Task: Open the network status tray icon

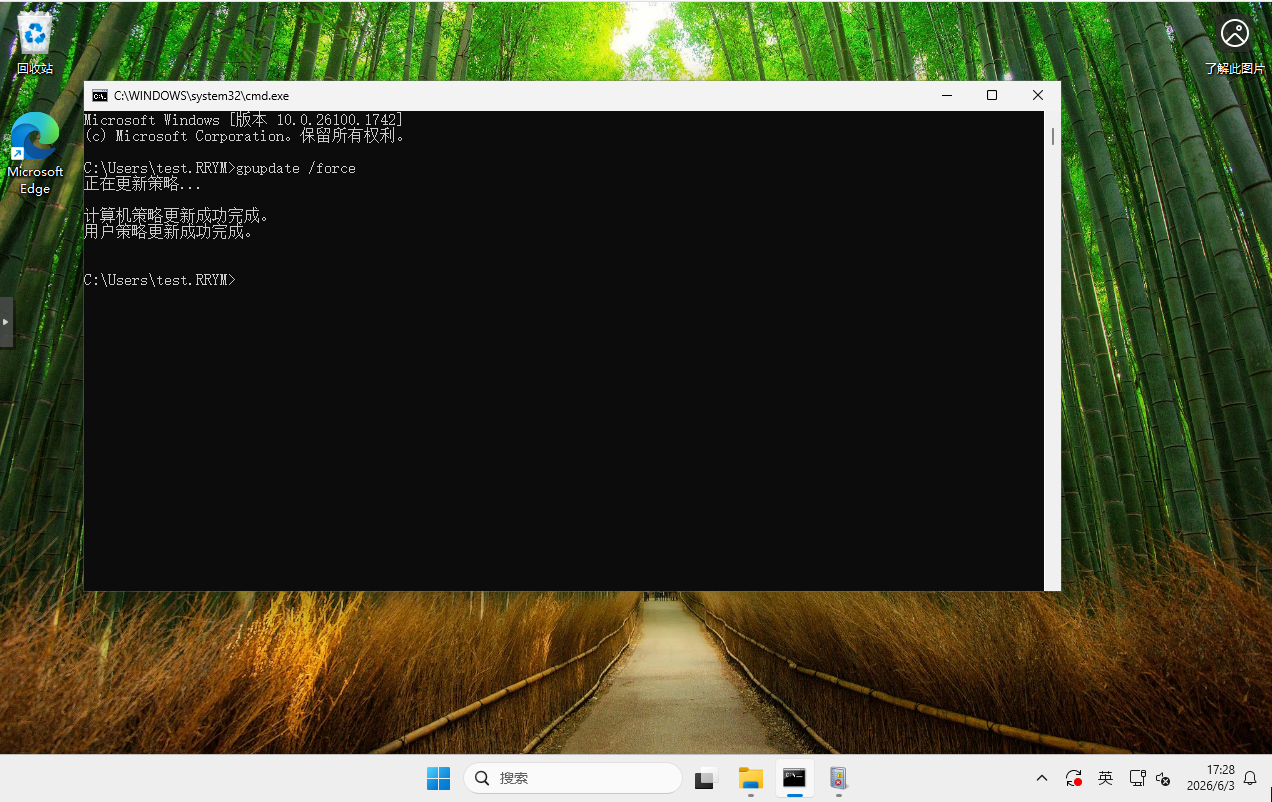Action: (1137, 778)
